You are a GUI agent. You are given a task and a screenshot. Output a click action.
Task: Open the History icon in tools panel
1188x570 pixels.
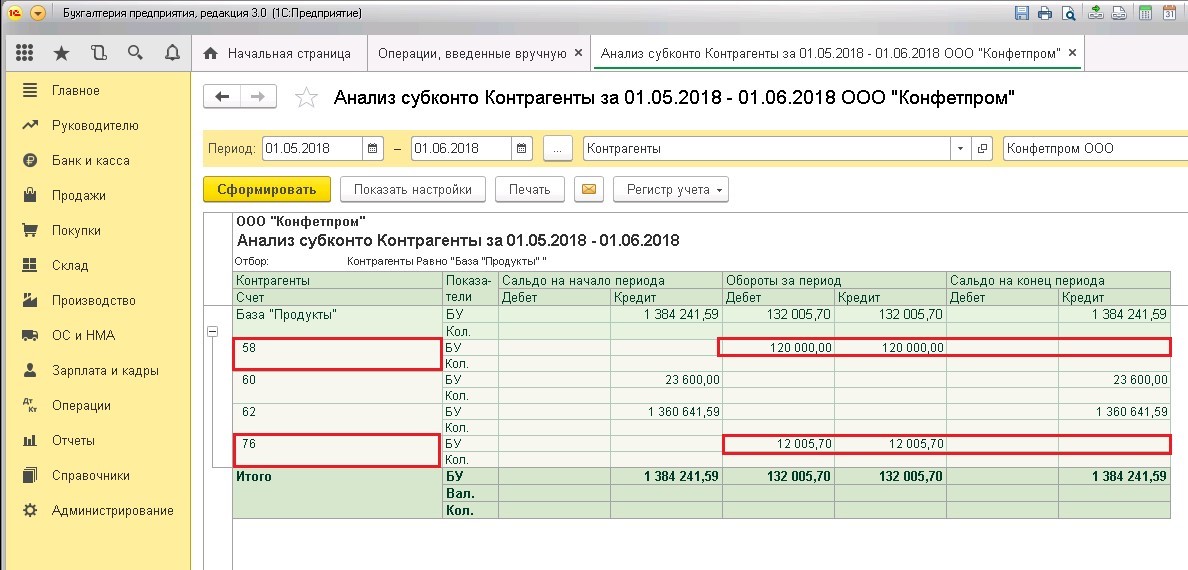(98, 53)
